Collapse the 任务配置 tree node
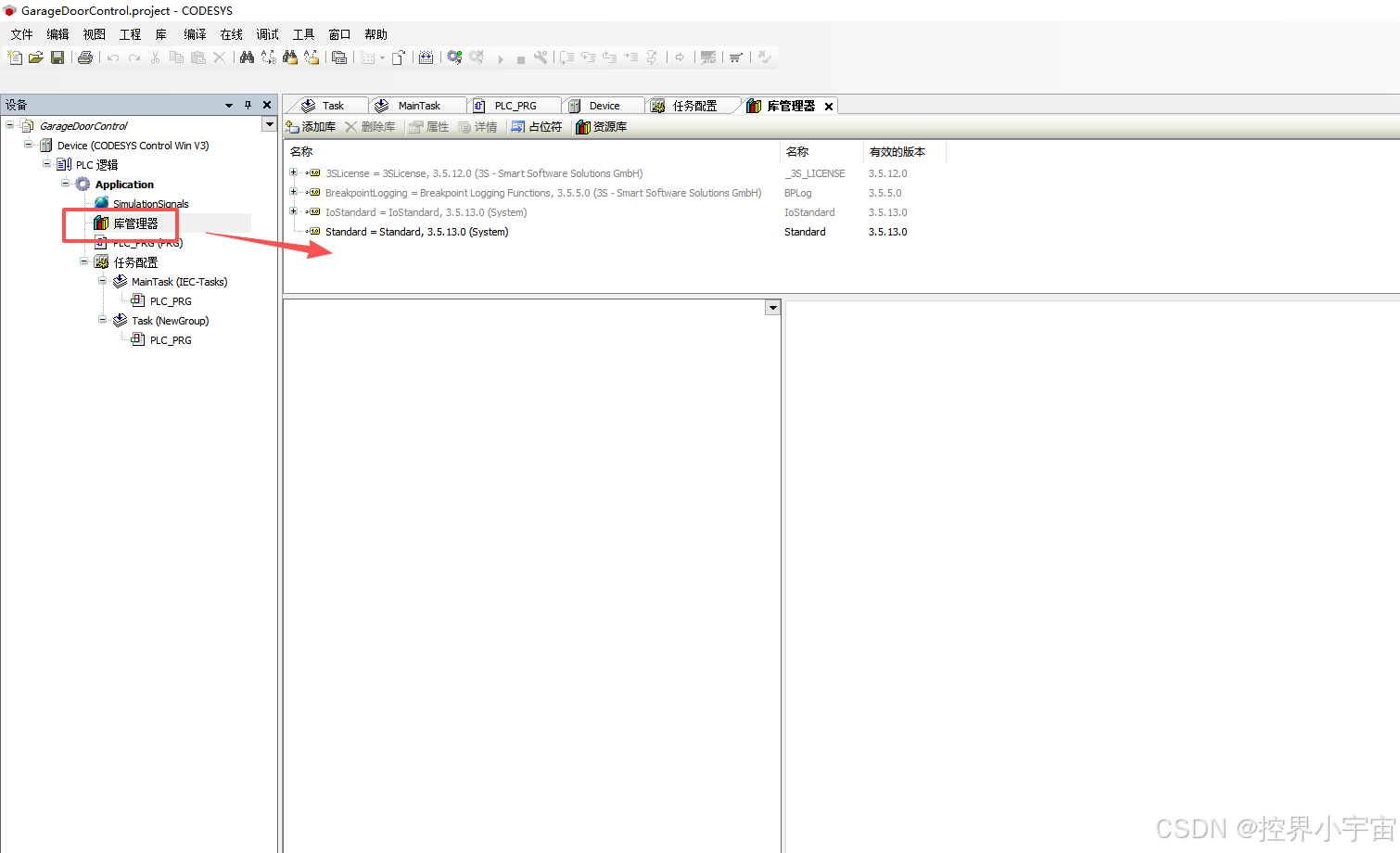 click(x=83, y=261)
